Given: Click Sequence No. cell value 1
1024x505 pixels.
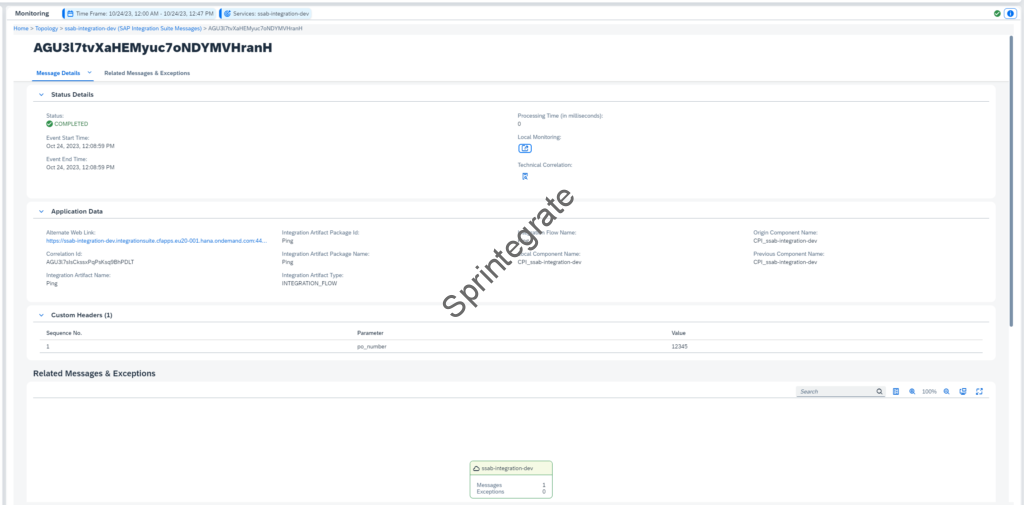Looking at the screenshot, I should click(48, 346).
